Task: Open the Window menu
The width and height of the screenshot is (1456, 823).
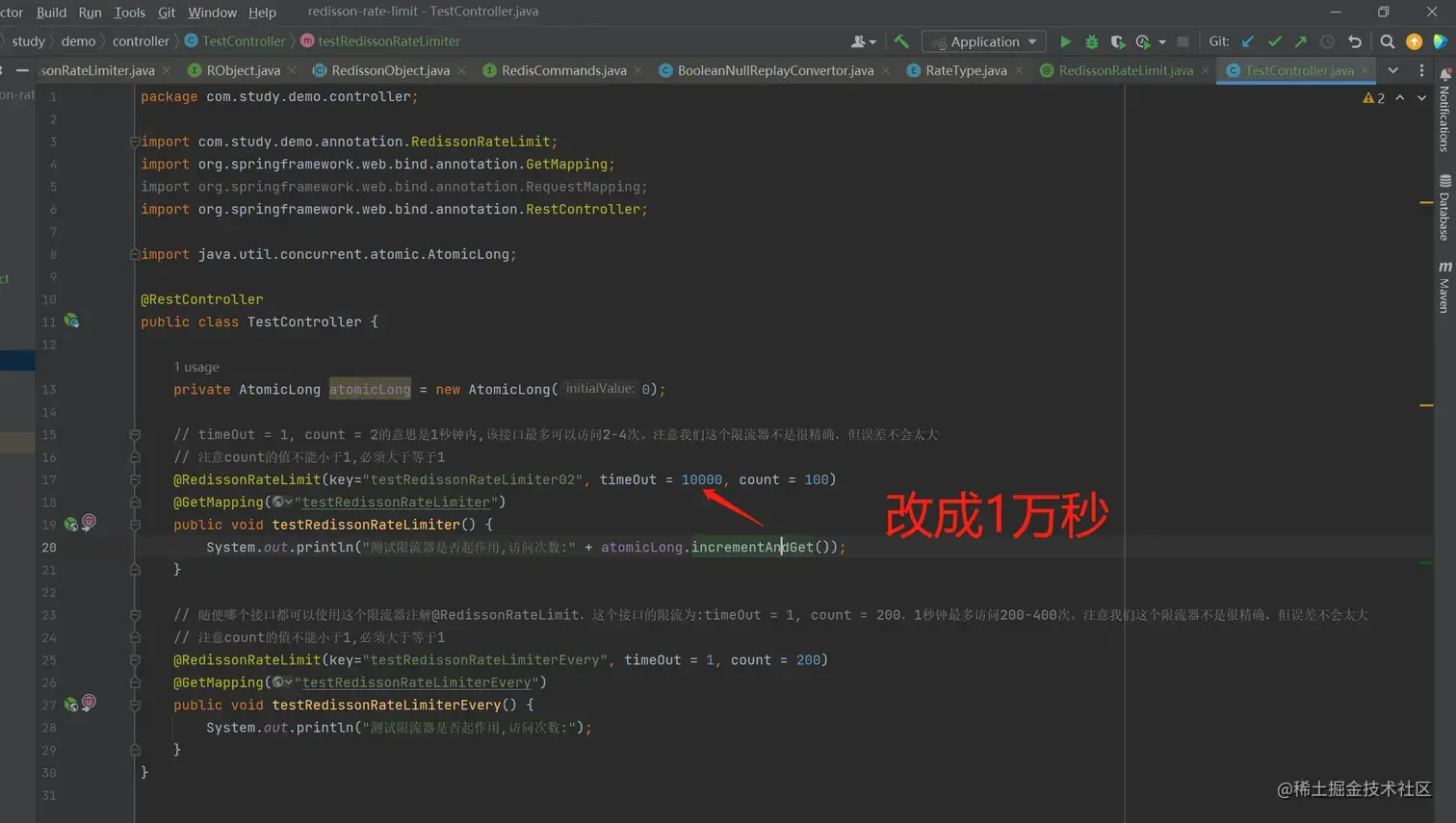Action: pos(212,12)
